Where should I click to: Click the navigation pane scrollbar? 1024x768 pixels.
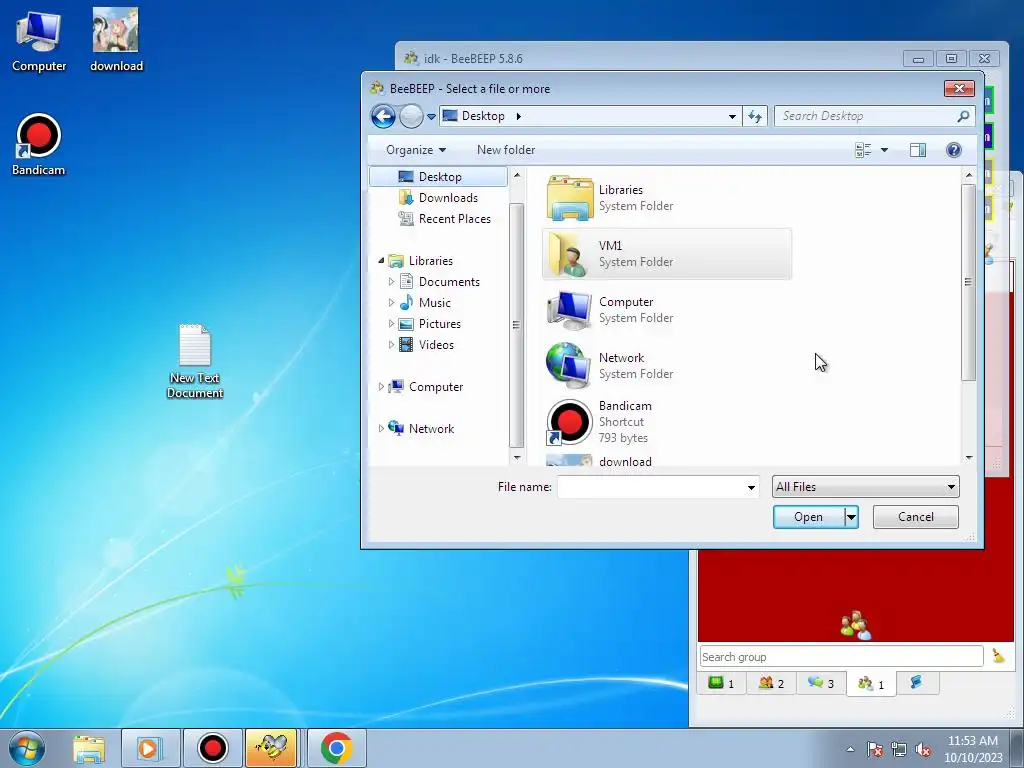(517, 325)
